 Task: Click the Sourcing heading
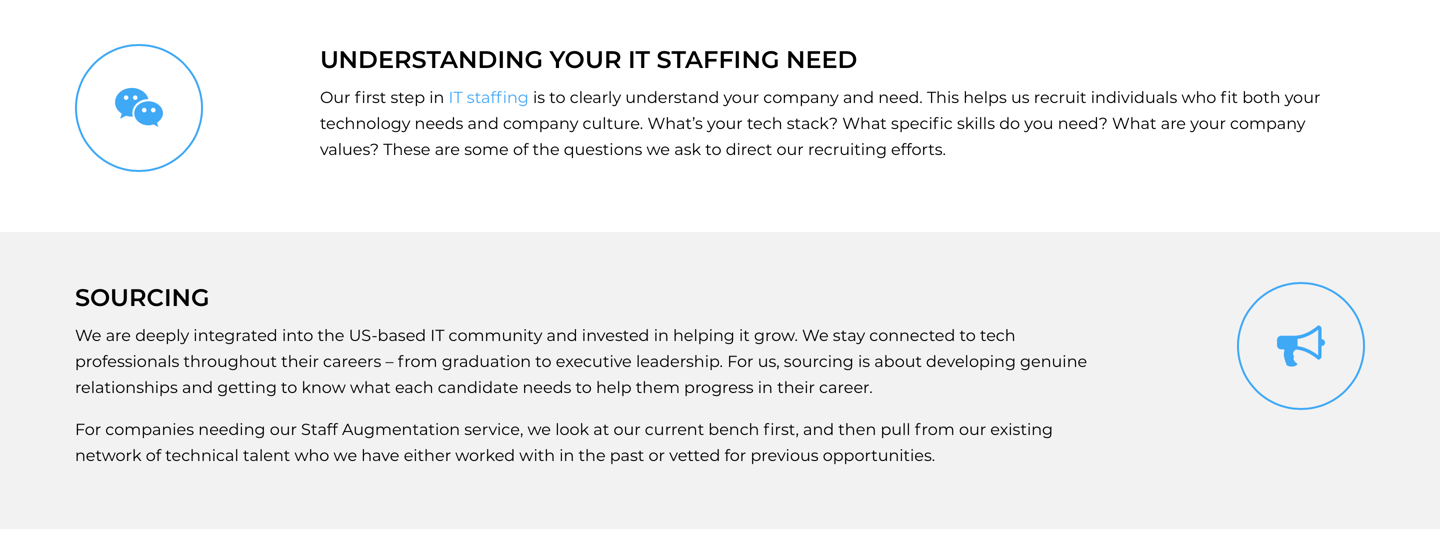click(x=142, y=298)
